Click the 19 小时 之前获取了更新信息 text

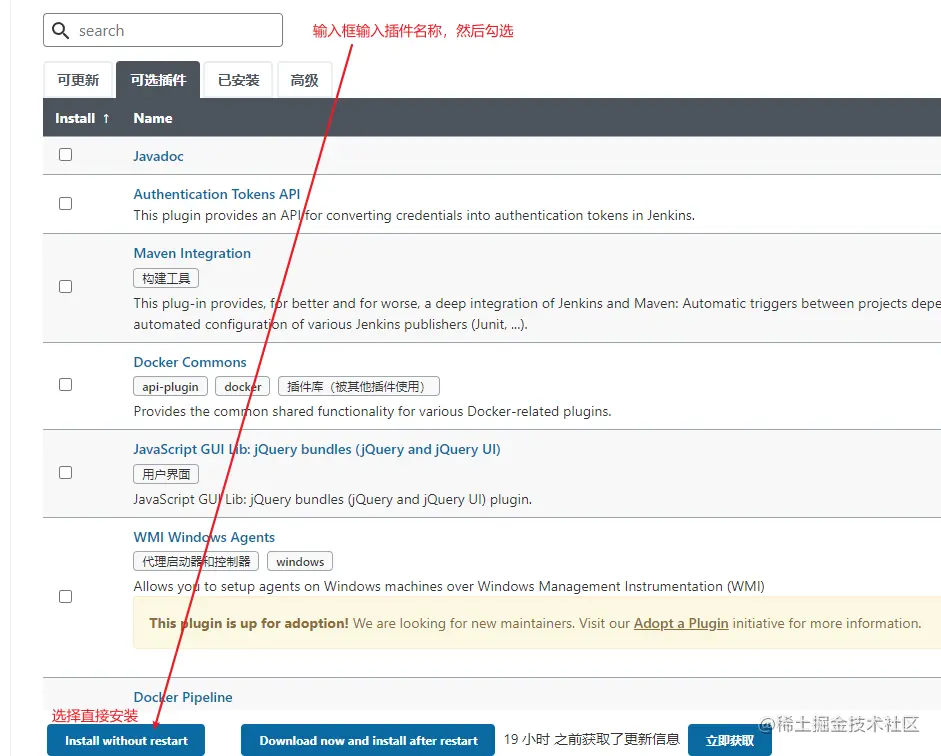tap(591, 739)
